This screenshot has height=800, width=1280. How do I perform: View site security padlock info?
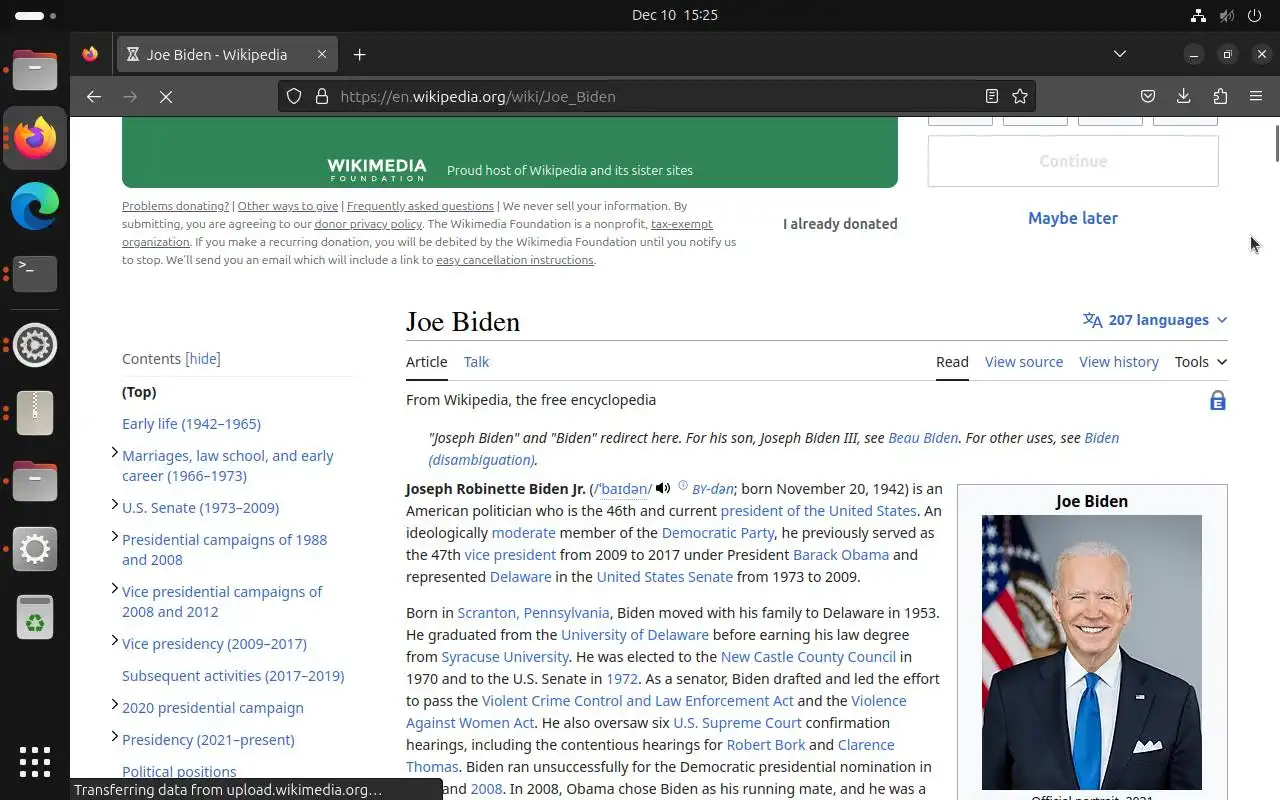322,96
